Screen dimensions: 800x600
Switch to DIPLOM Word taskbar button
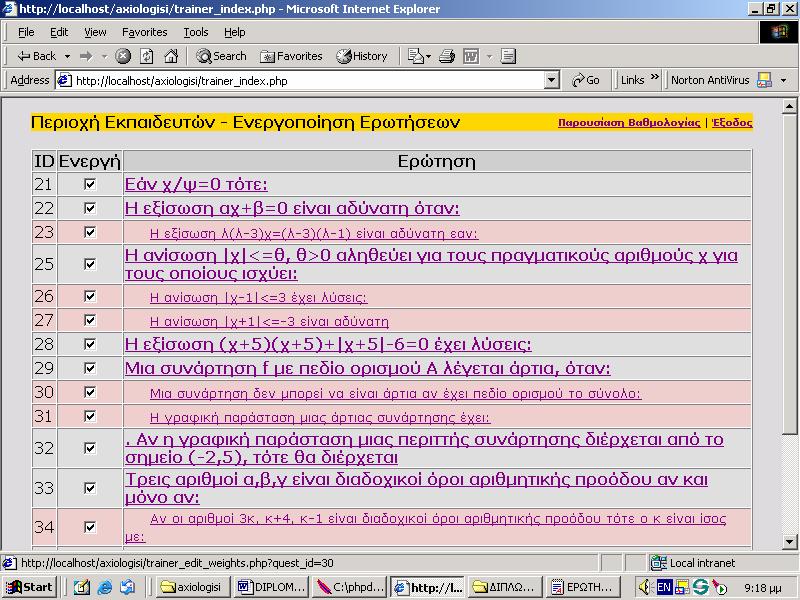(x=272, y=587)
